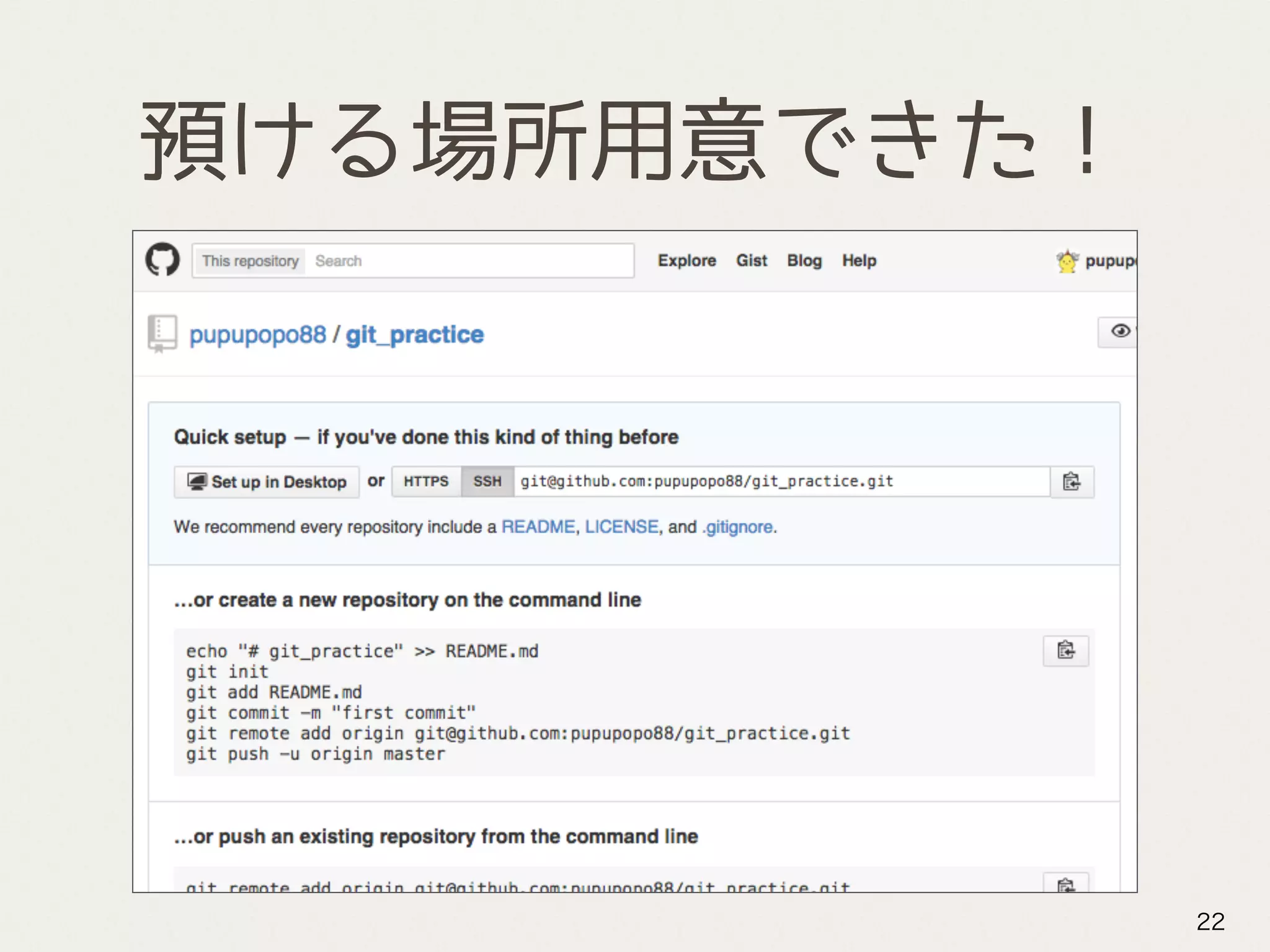Open the pupupopo88 user menu
The width and height of the screenshot is (1270, 952).
point(1110,261)
